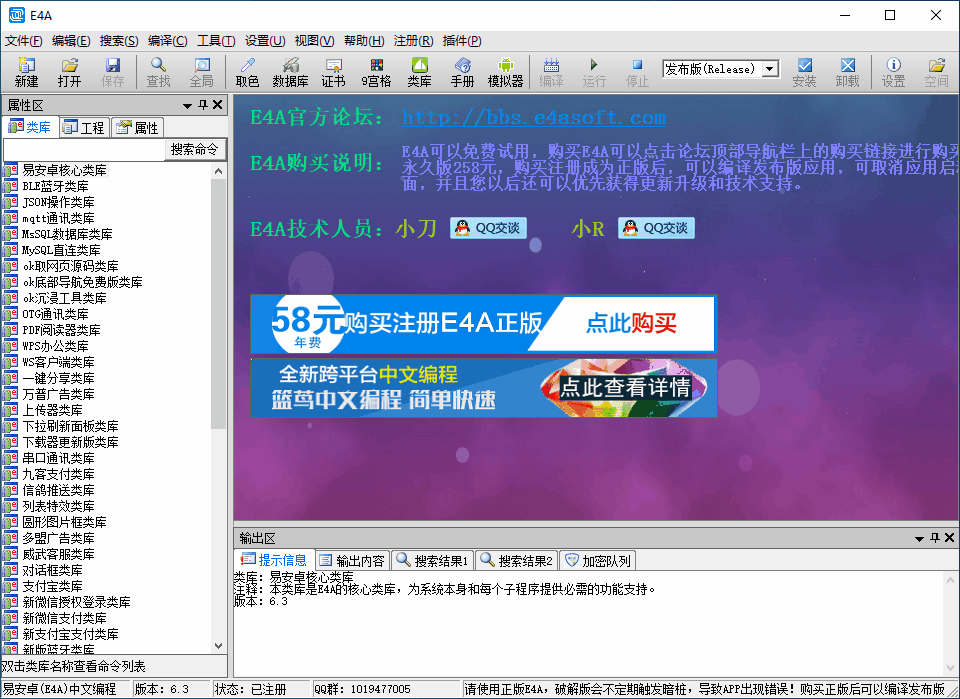Switch to the 加密队列 tab
This screenshot has width=960, height=699.
598,561
